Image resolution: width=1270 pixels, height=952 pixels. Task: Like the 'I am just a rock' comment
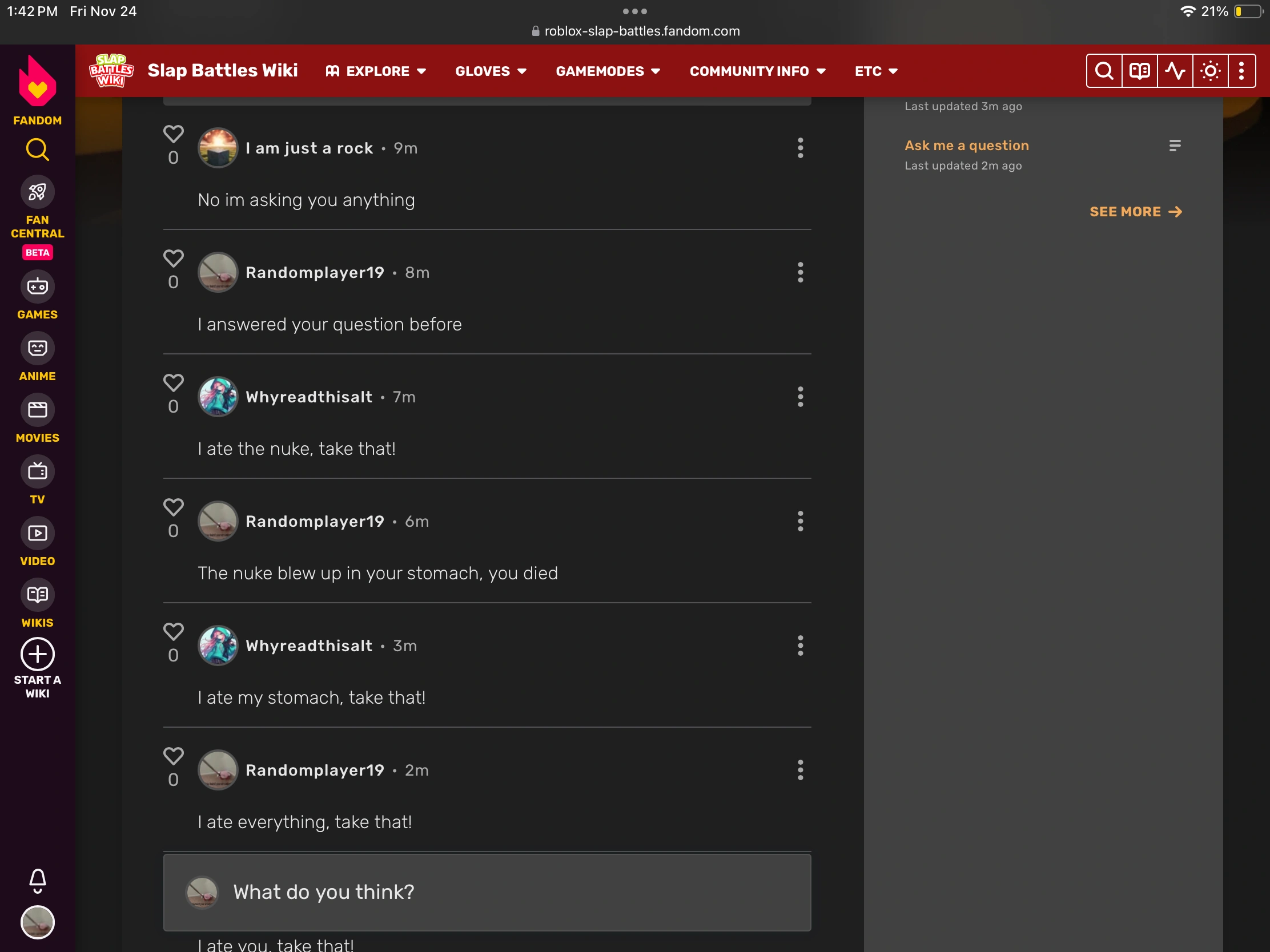coord(174,134)
